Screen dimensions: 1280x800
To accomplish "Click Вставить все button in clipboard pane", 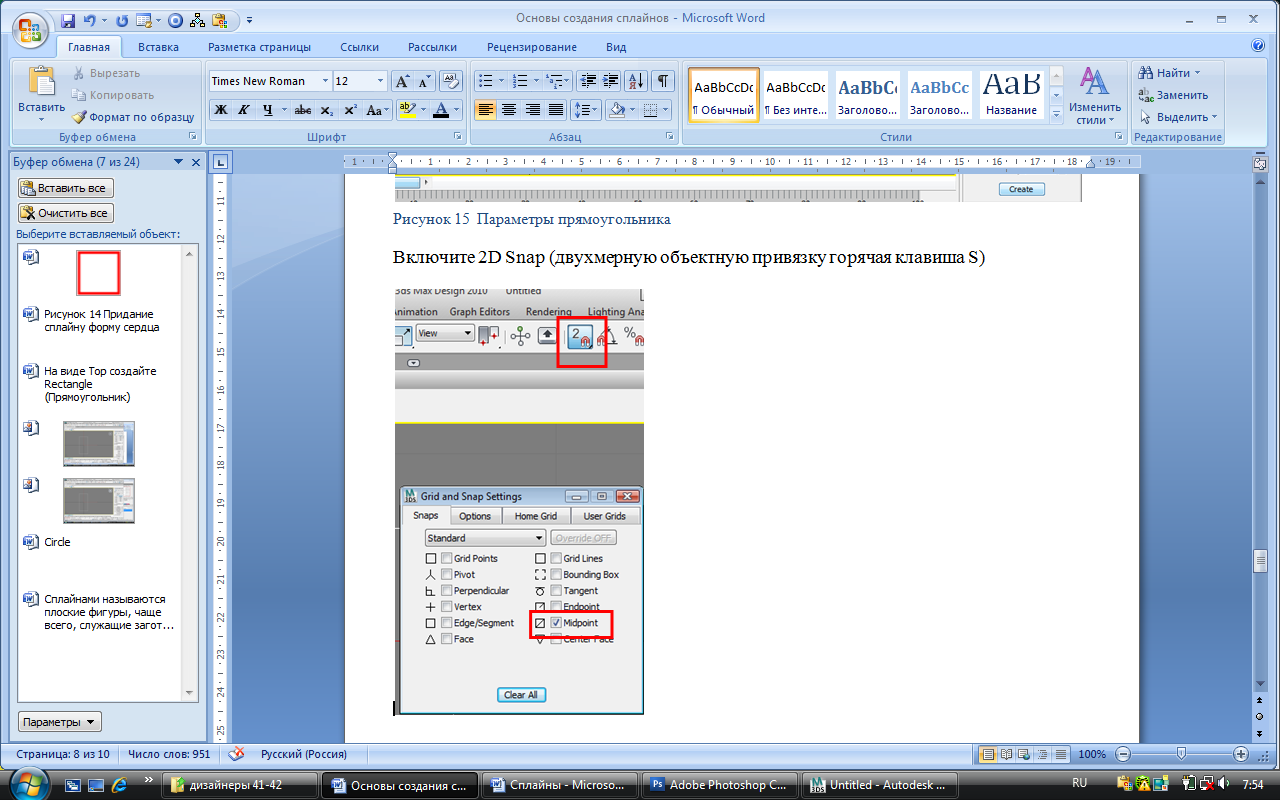I will pyautogui.click(x=66, y=188).
